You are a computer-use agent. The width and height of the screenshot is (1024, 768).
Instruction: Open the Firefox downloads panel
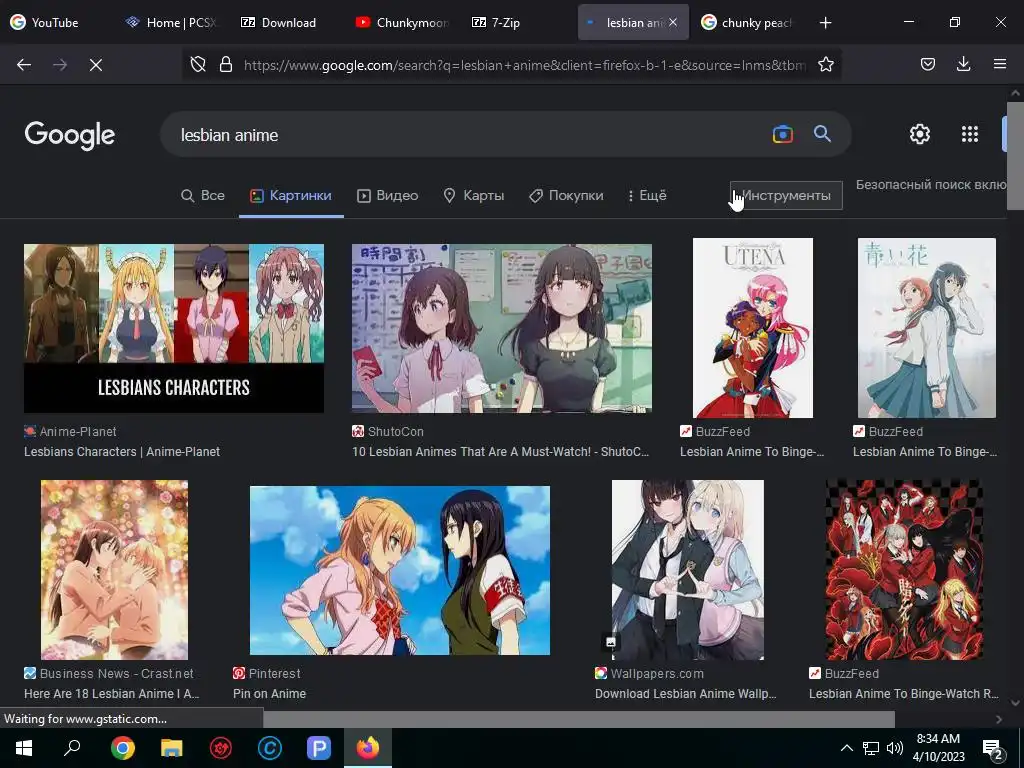tap(963, 64)
